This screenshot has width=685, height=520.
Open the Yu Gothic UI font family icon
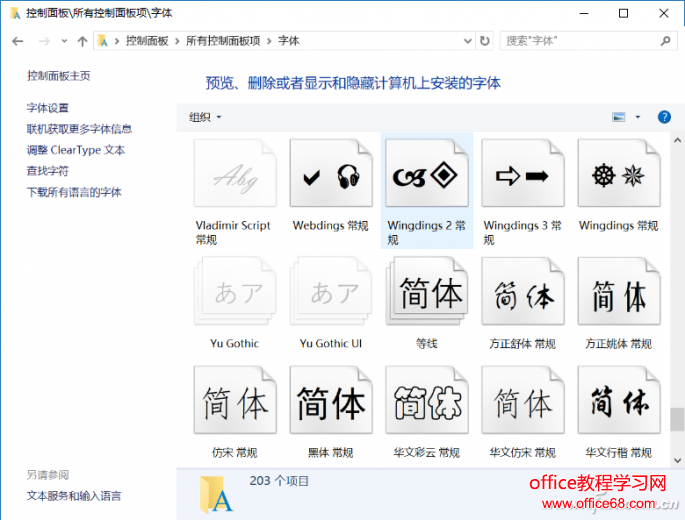331,291
